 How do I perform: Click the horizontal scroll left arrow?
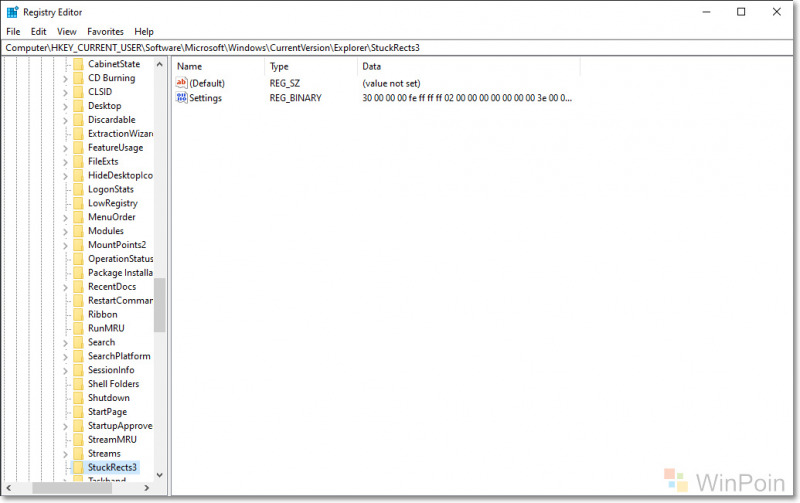click(9, 488)
